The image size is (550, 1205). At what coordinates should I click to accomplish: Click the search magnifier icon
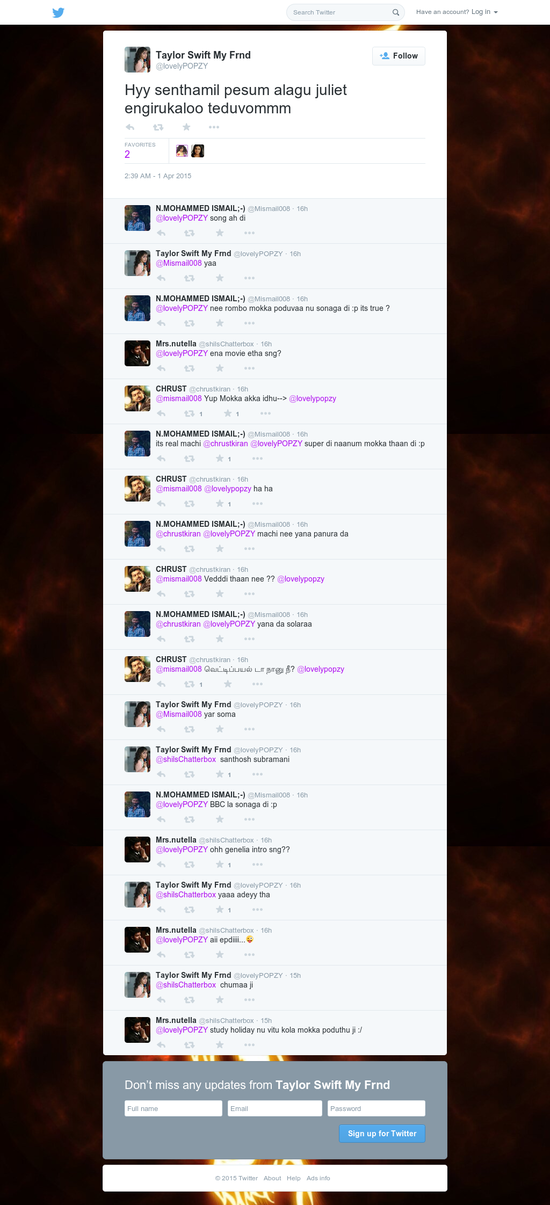click(396, 13)
